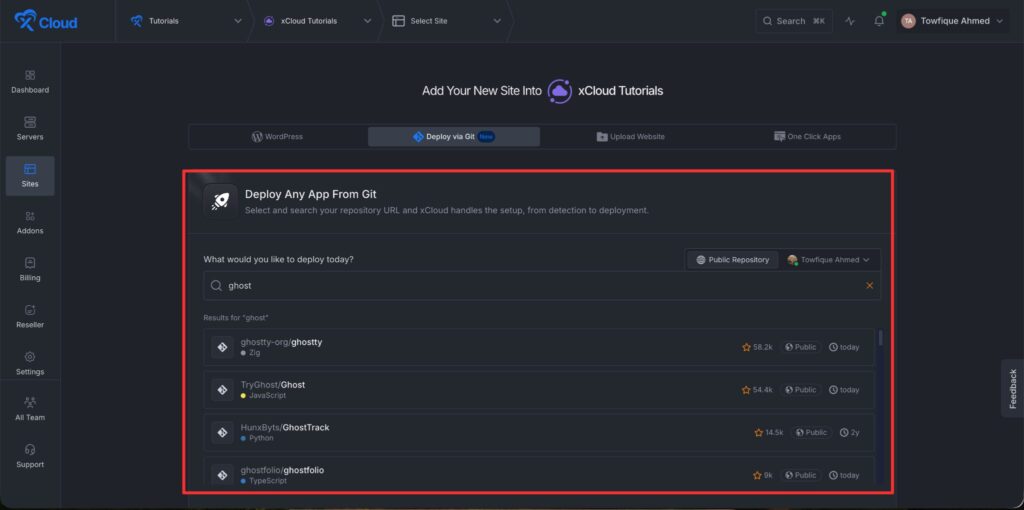
Task: Open Support in the sidebar
Action: 30,456
